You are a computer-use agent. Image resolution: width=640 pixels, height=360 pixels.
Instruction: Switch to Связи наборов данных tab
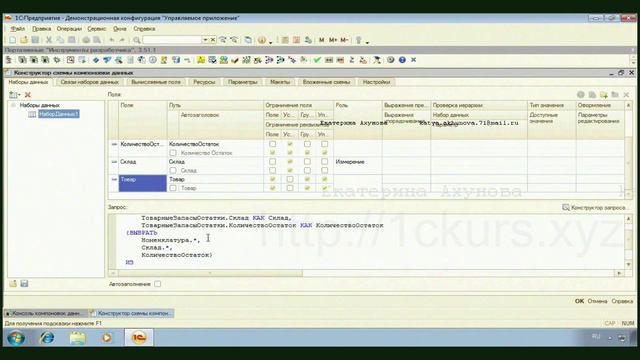click(89, 82)
